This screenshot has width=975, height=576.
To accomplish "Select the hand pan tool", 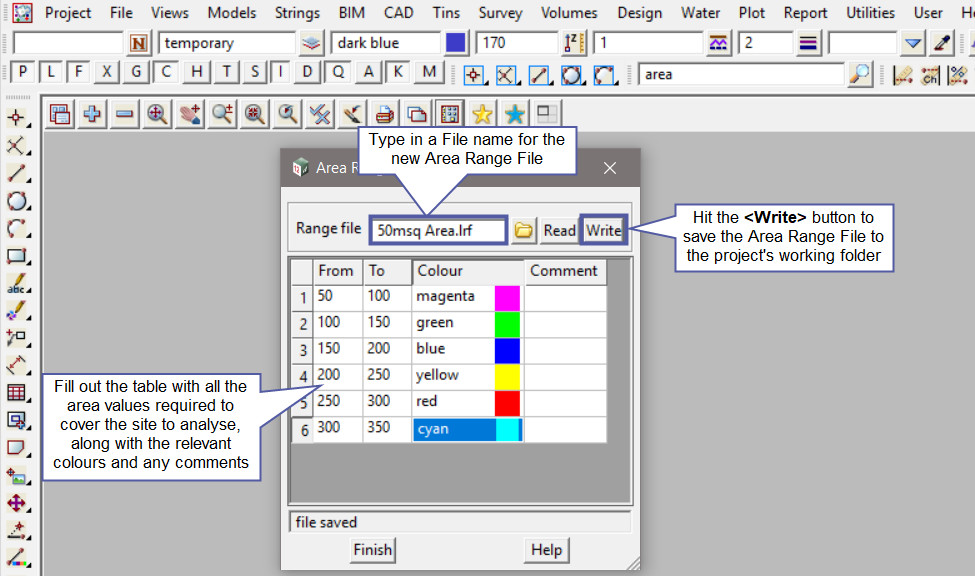I will pyautogui.click(x=190, y=114).
